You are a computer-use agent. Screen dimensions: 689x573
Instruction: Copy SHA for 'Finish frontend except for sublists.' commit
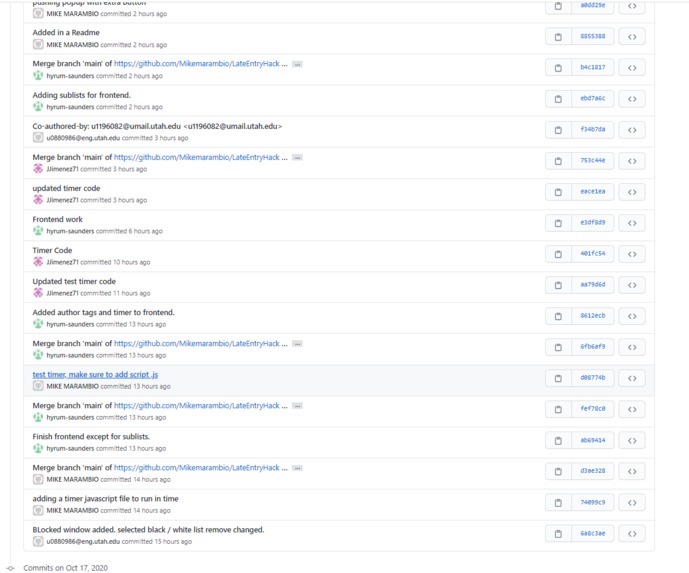click(558, 441)
